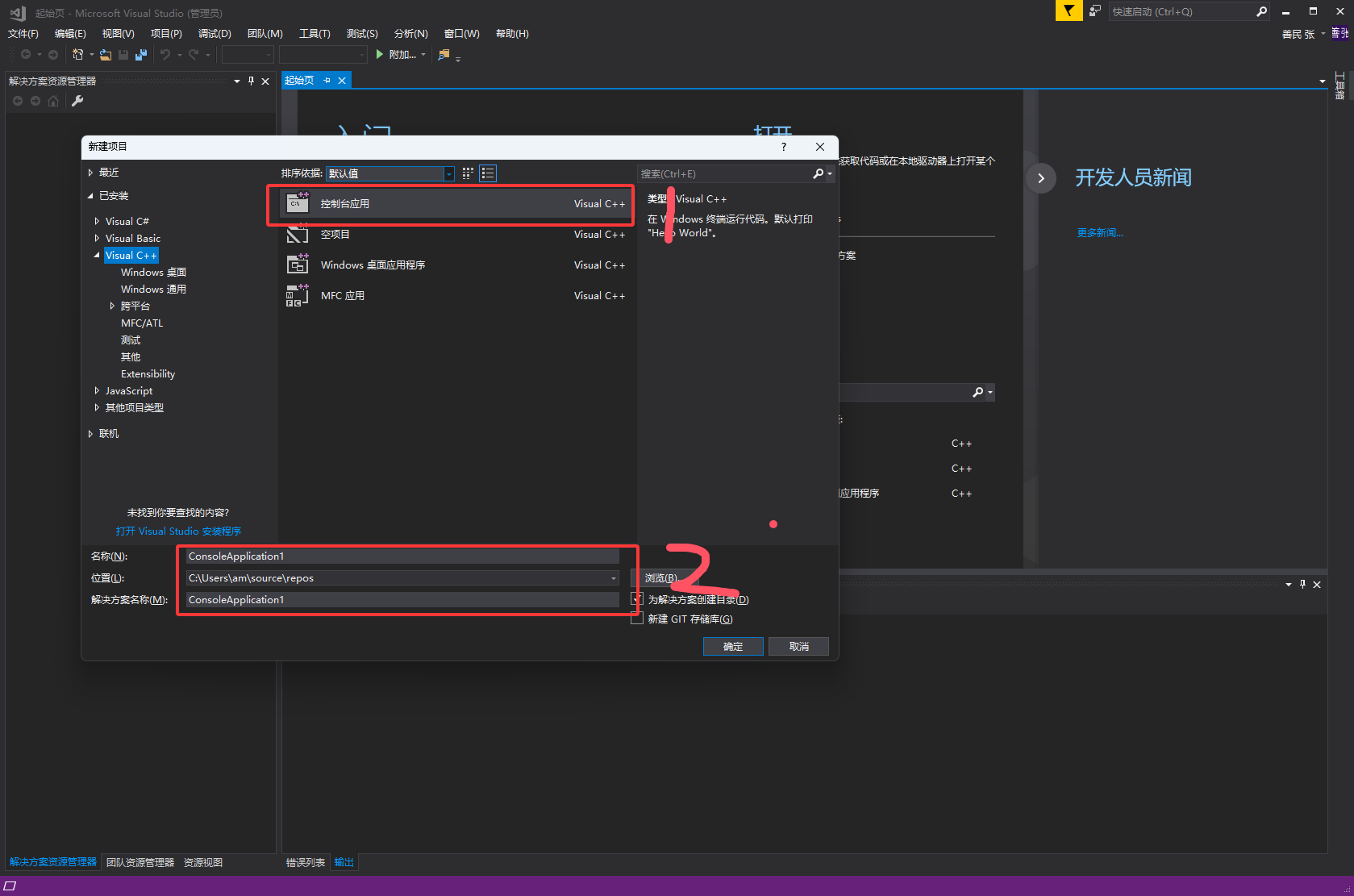Collapse the 开发人员新闻 panel arrow
This screenshot has height=896, width=1354.
coord(1041,178)
